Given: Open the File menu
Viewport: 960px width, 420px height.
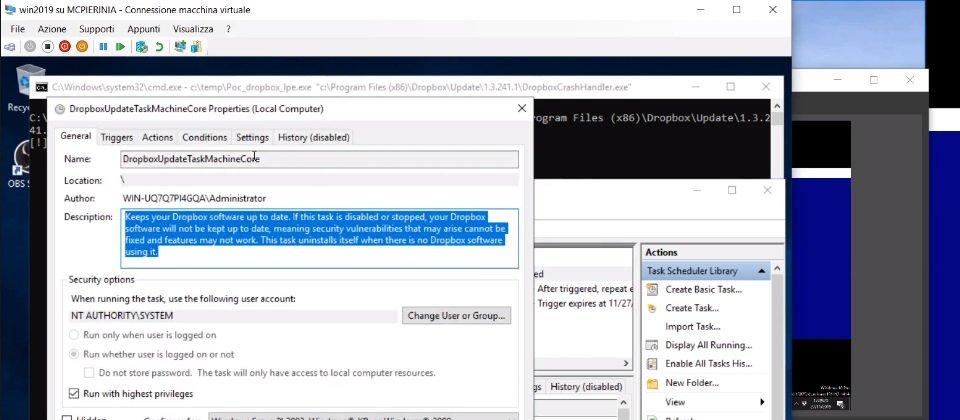Looking at the screenshot, I should (18, 29).
